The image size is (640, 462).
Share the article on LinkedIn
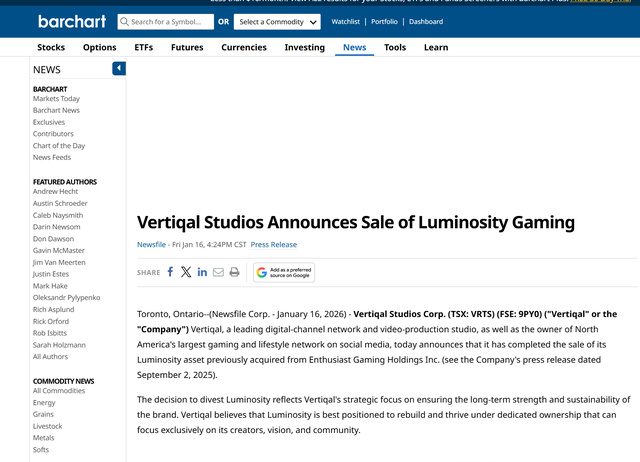202,272
